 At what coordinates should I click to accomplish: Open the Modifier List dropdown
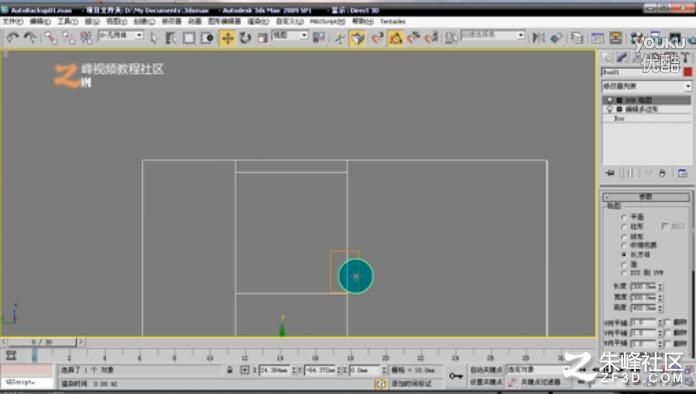[x=646, y=86]
